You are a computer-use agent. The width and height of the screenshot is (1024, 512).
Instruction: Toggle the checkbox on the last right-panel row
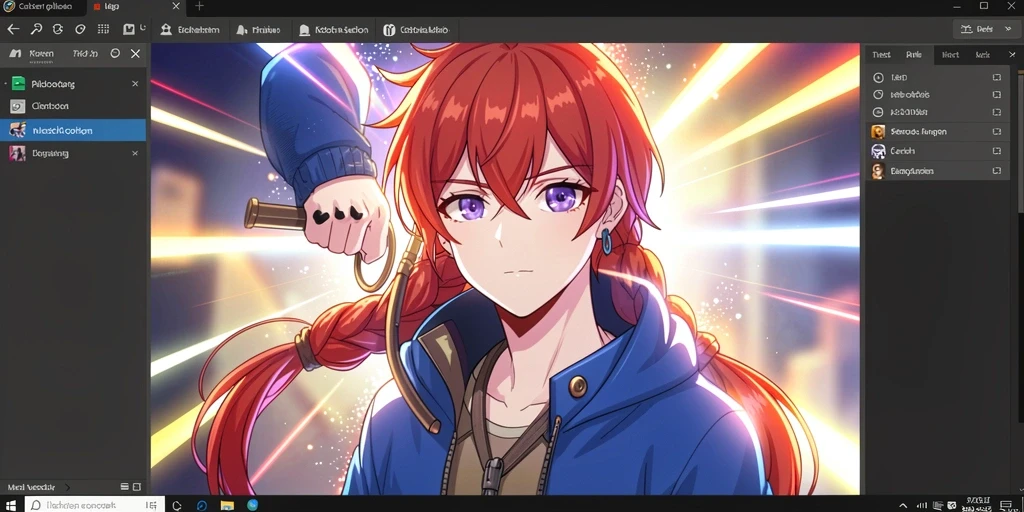tap(997, 171)
